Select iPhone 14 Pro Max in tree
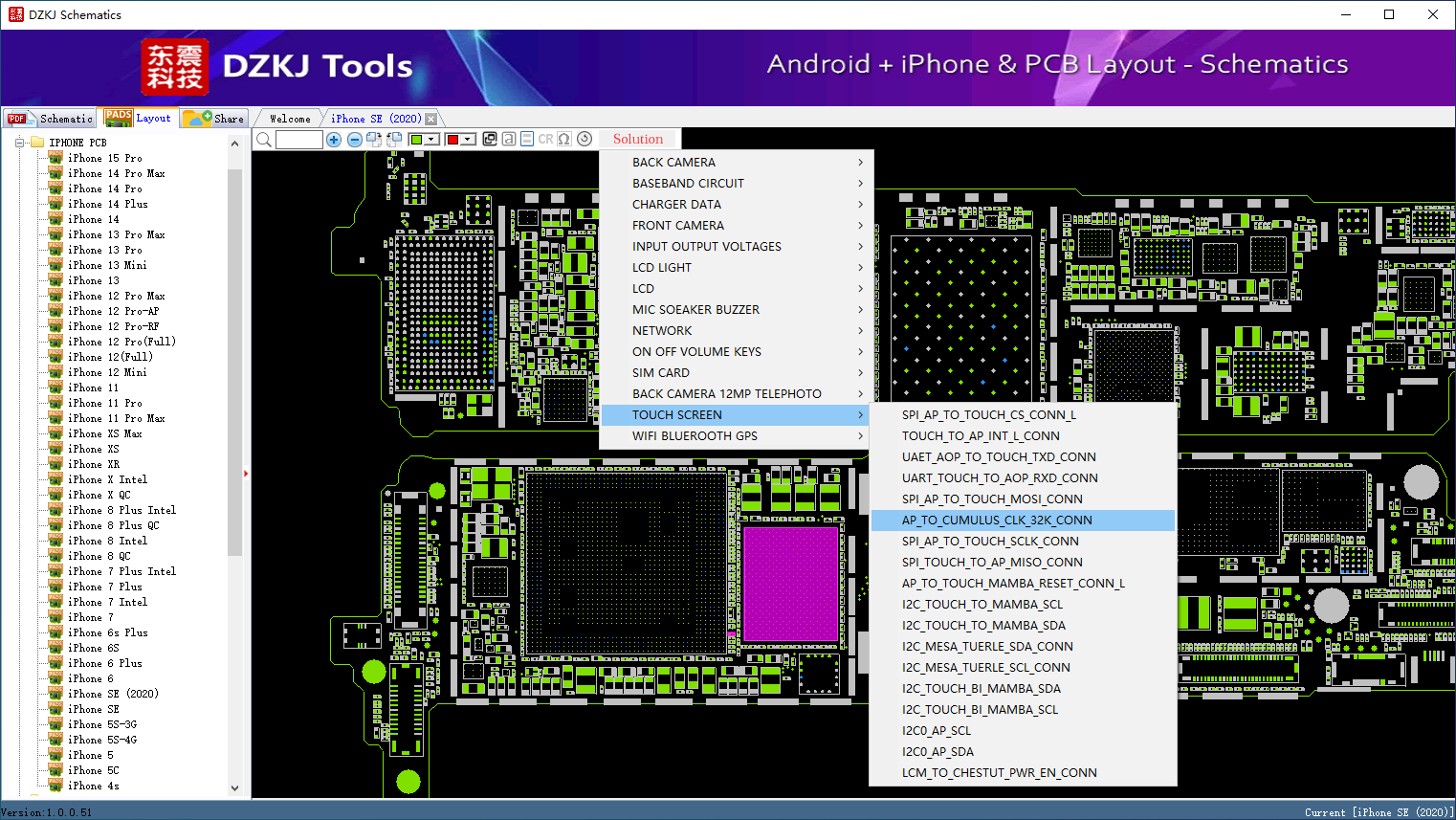Image resolution: width=1456 pixels, height=820 pixels. [x=117, y=173]
